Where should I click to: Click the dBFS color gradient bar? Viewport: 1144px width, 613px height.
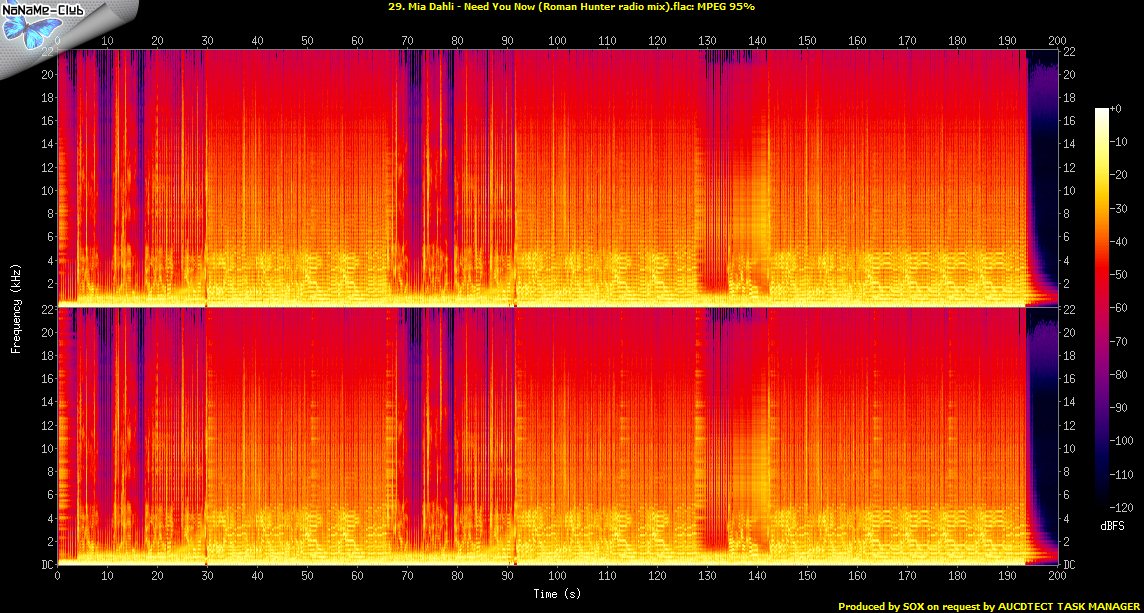[x=1101, y=312]
